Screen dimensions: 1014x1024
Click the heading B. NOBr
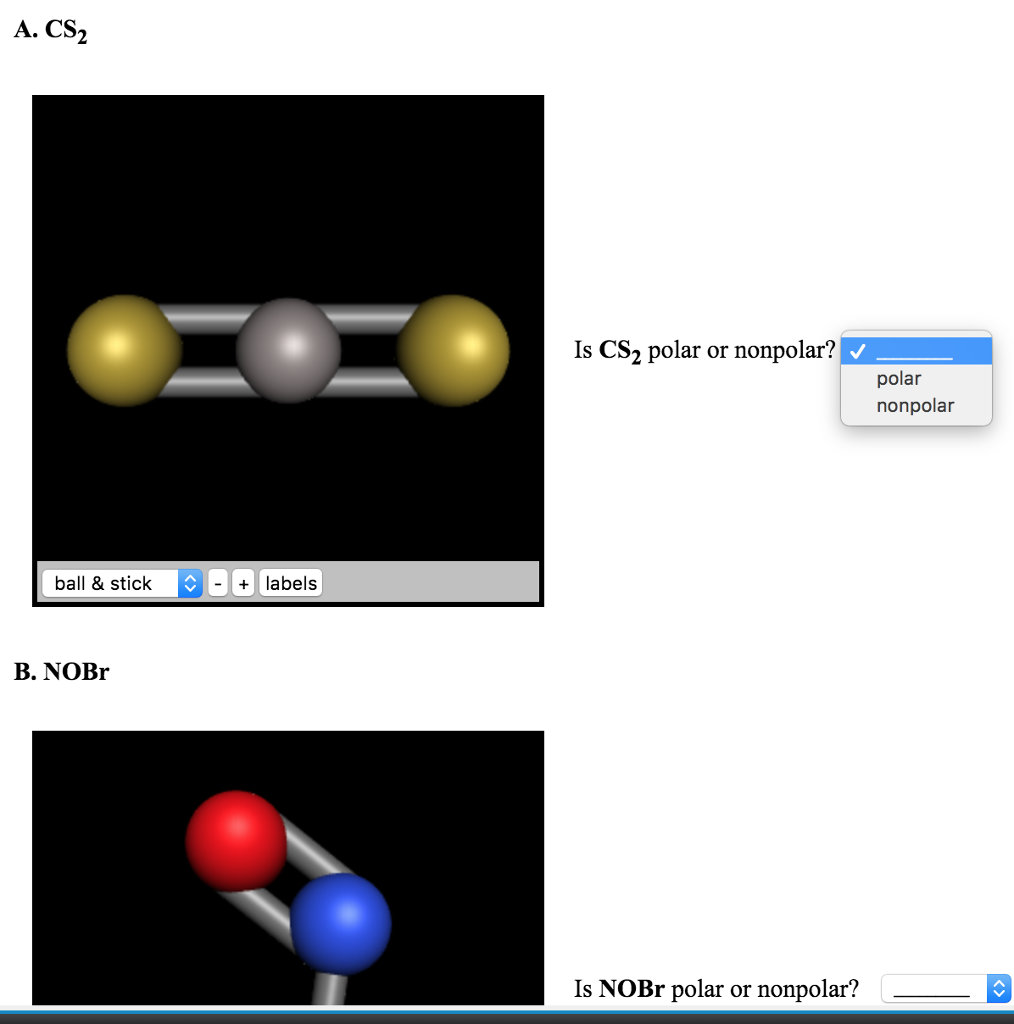[60, 672]
